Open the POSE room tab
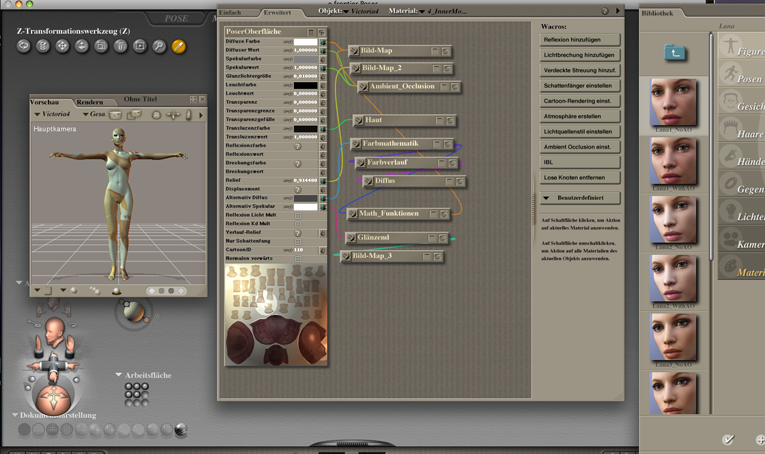765x454 pixels. point(176,19)
